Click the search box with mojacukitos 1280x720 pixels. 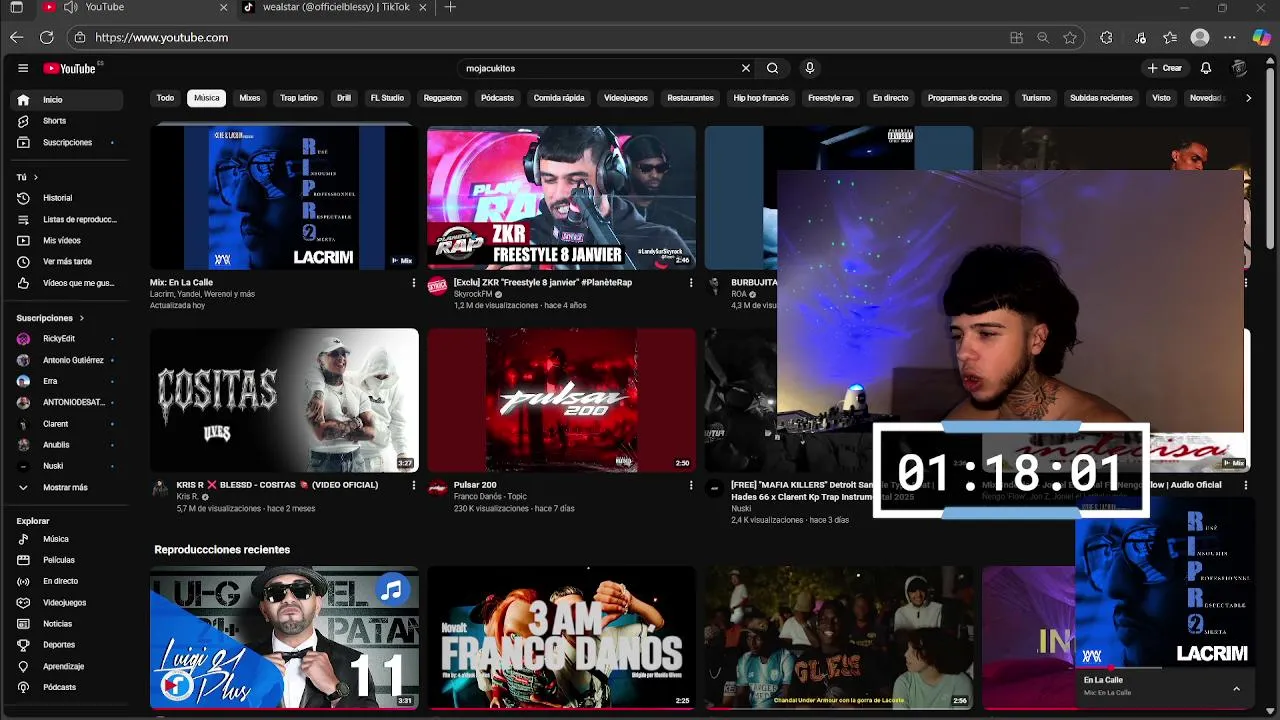600,68
